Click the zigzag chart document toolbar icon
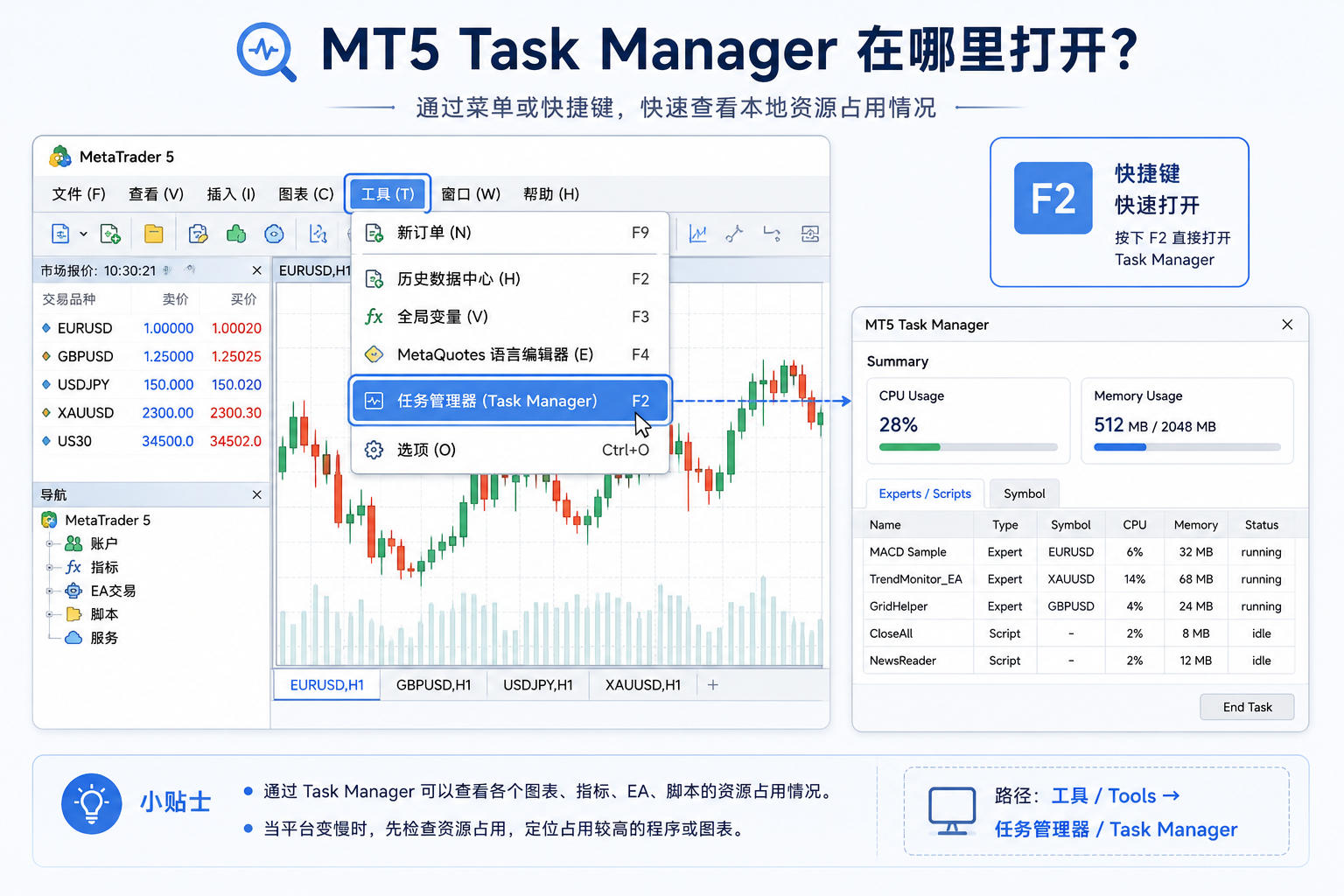The image size is (1344, 896). pos(318,234)
